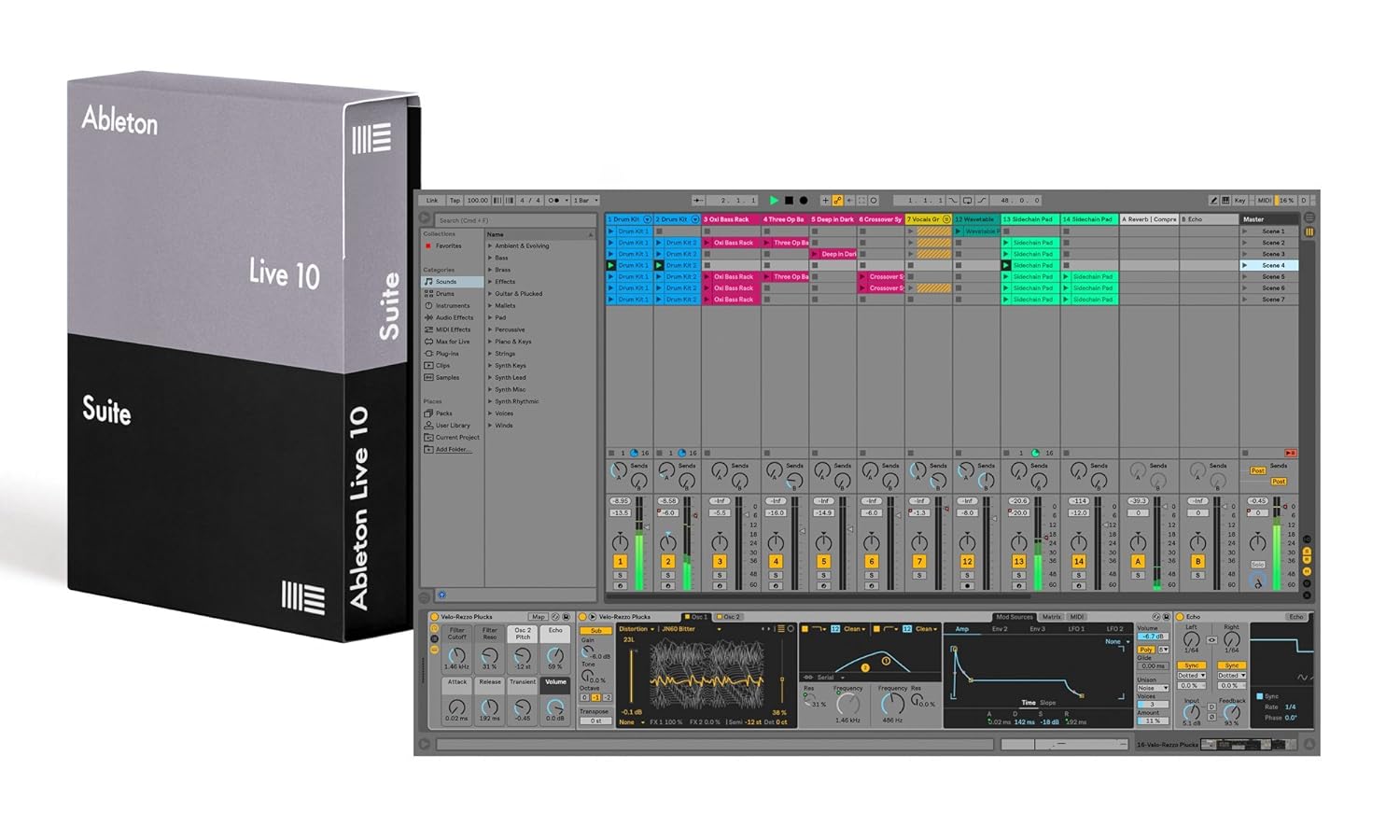Click the Link button

tap(432, 201)
